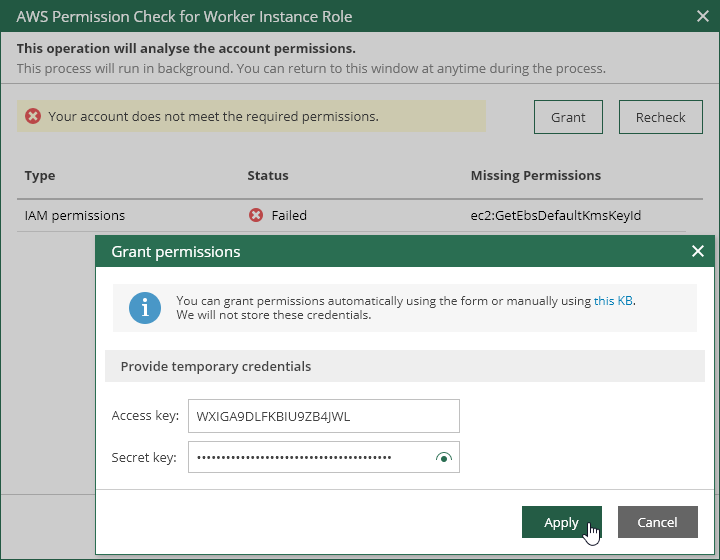Close the AWS Permission Check window

pos(703,17)
